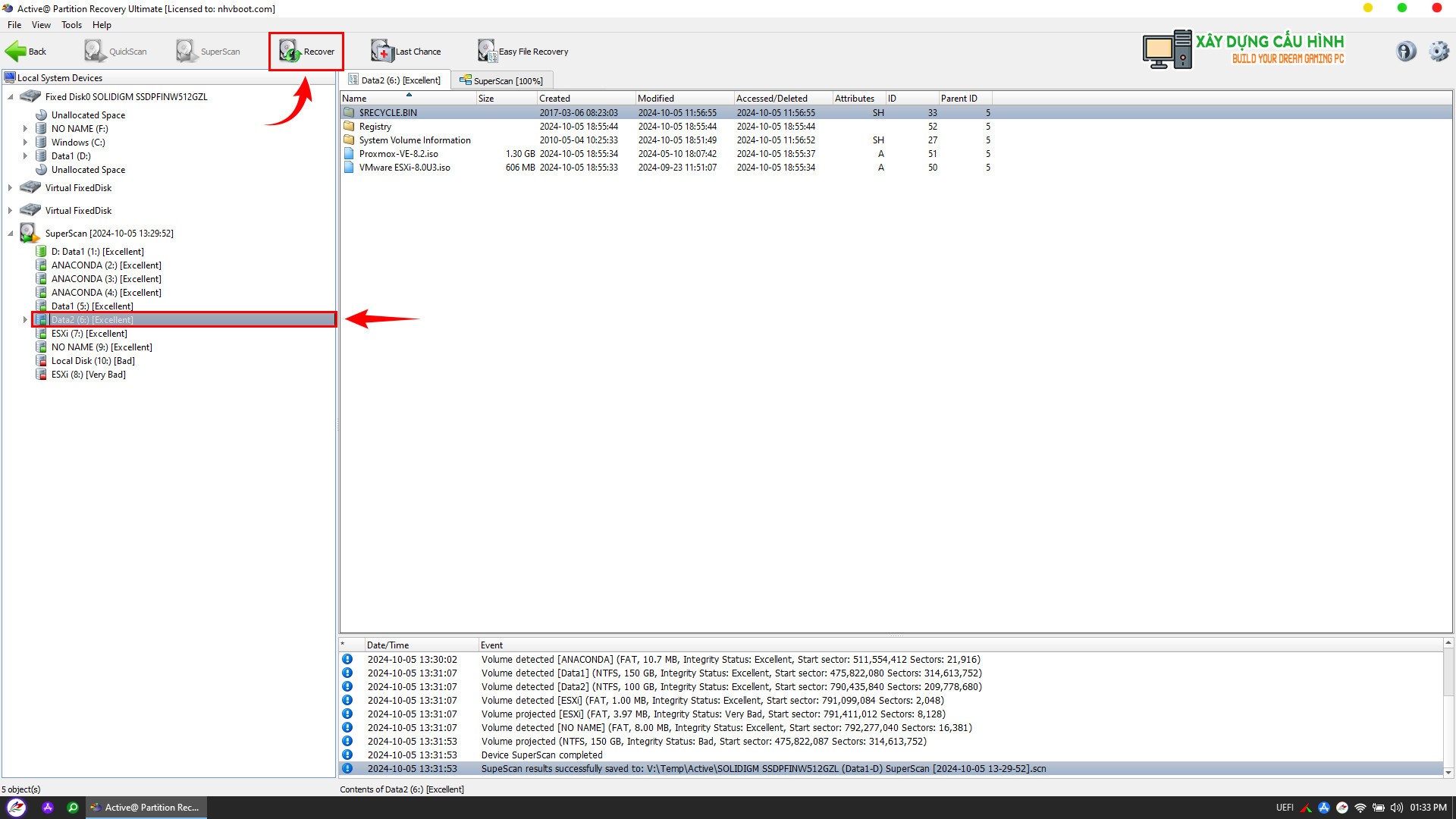This screenshot has height=819, width=1456.
Task: Select the SuperScan results saved log entry
Action: (891, 769)
